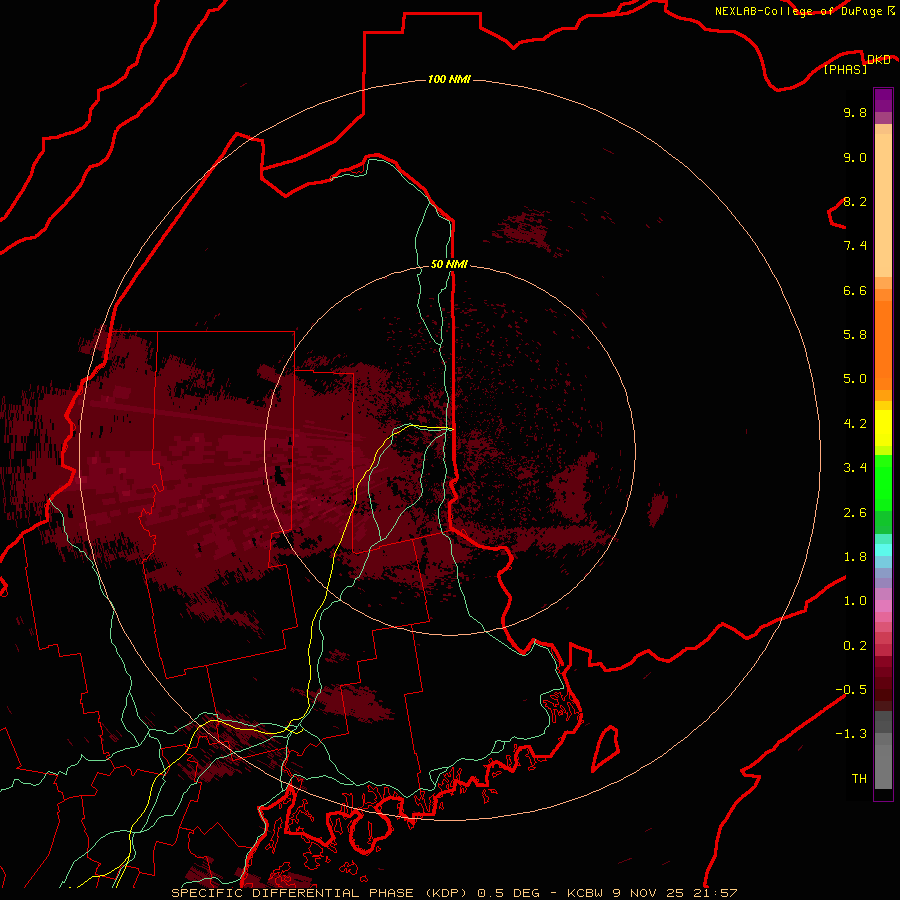Click the 100 NMI range ring label

[x=449, y=79]
